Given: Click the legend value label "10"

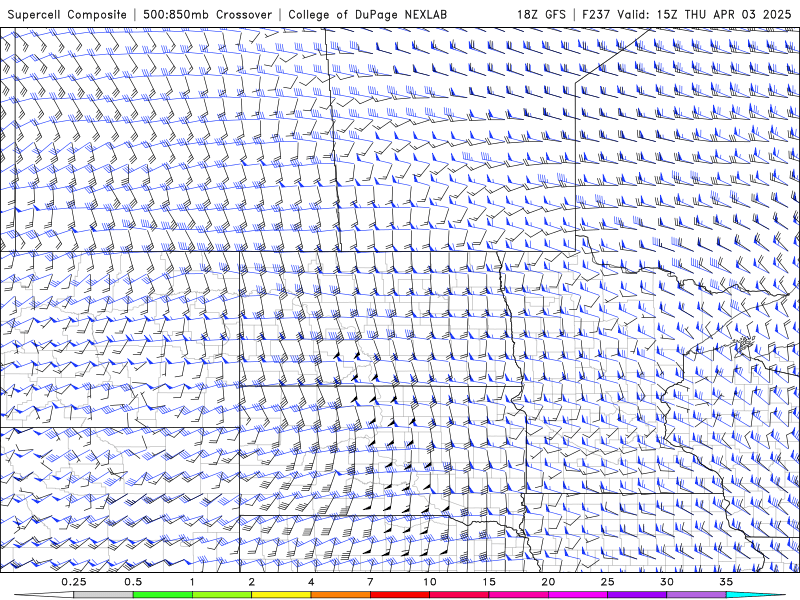Looking at the screenshot, I should tap(430, 582).
